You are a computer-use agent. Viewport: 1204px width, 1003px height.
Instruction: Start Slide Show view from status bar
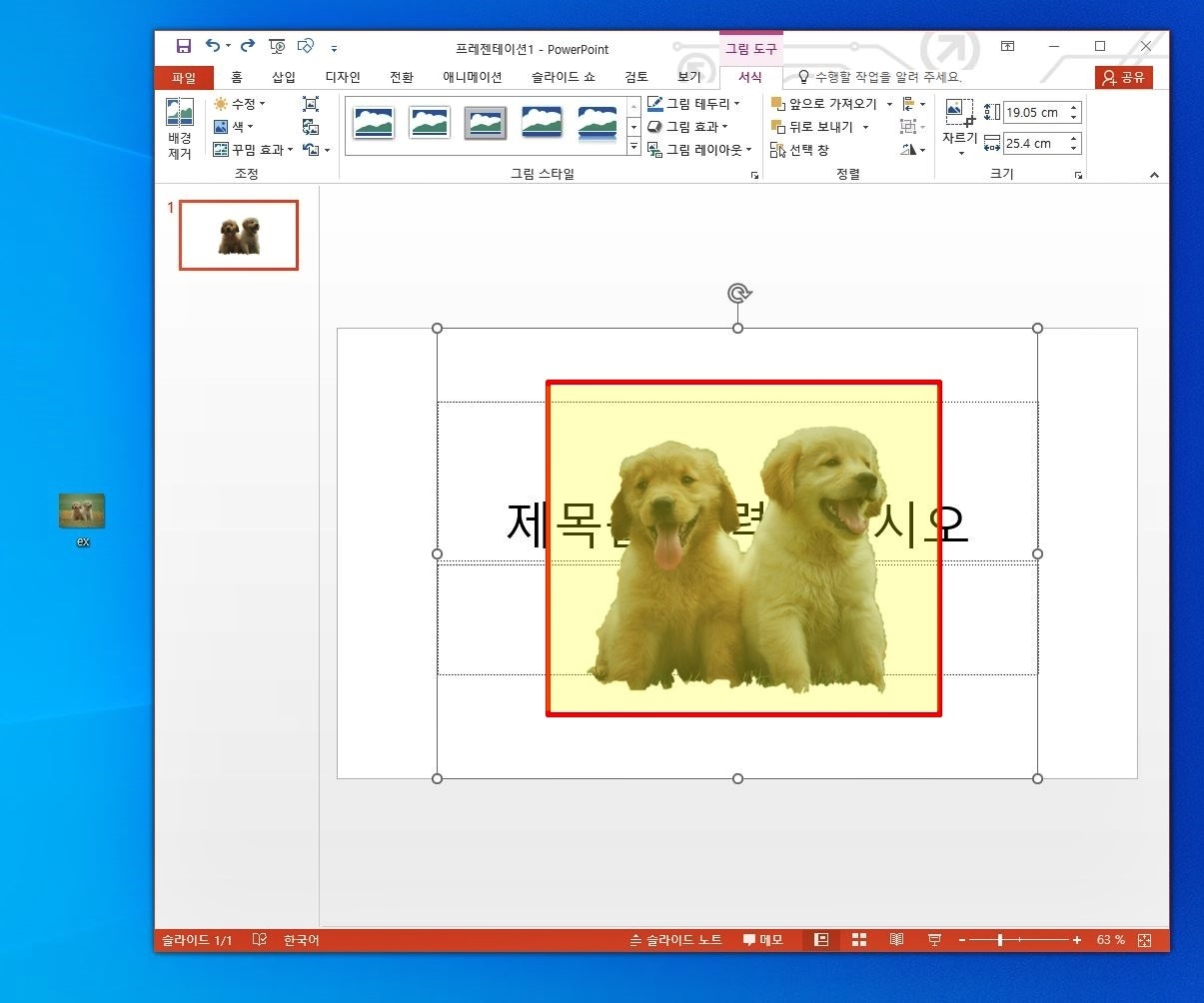[x=934, y=940]
